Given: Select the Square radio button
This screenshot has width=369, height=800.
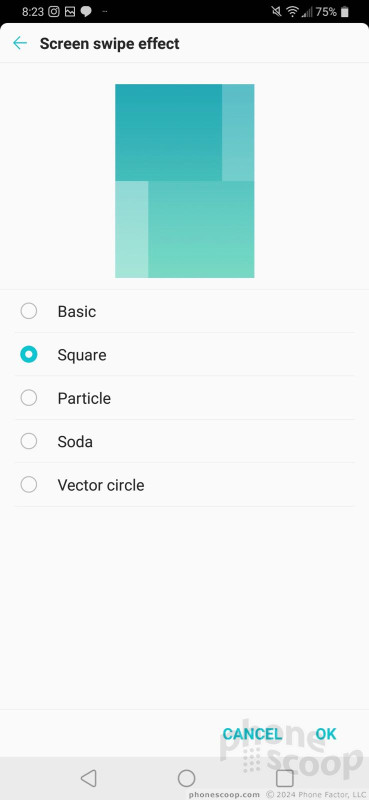Looking at the screenshot, I should pyautogui.click(x=29, y=354).
